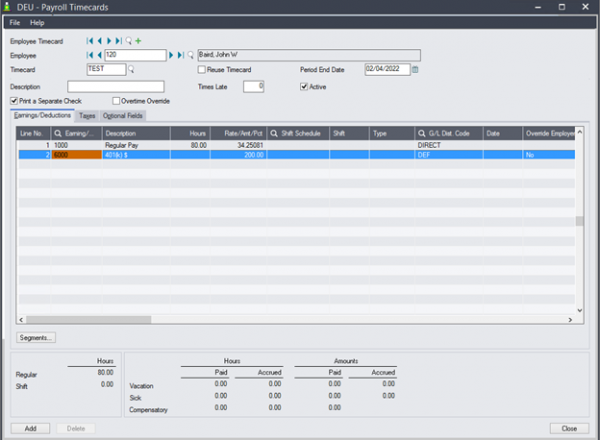Click the Period End Date field

[387, 69]
